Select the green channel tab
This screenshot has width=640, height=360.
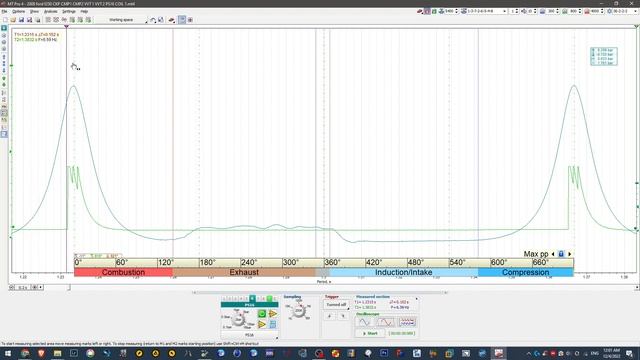[269, 299]
